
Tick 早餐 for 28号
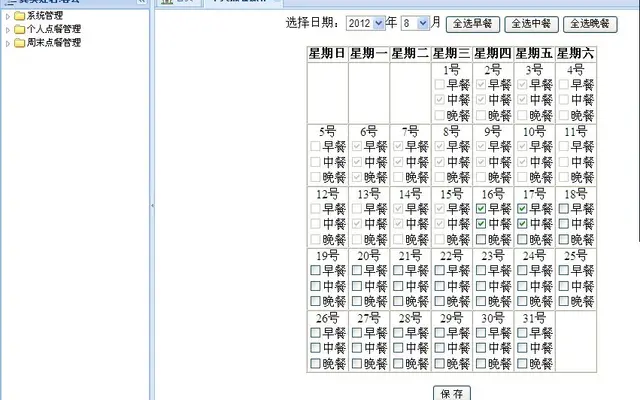398,333
